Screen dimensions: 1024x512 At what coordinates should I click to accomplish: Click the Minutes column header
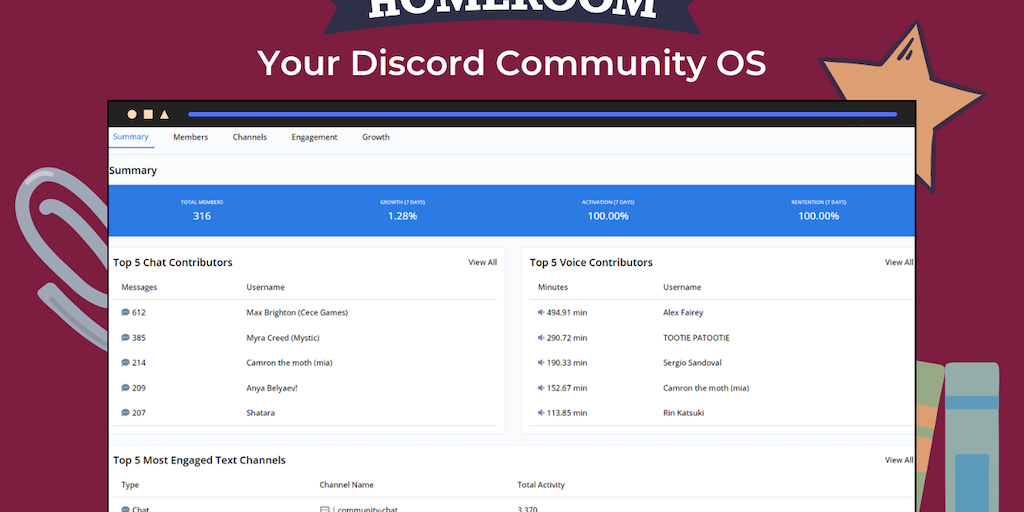(552, 287)
